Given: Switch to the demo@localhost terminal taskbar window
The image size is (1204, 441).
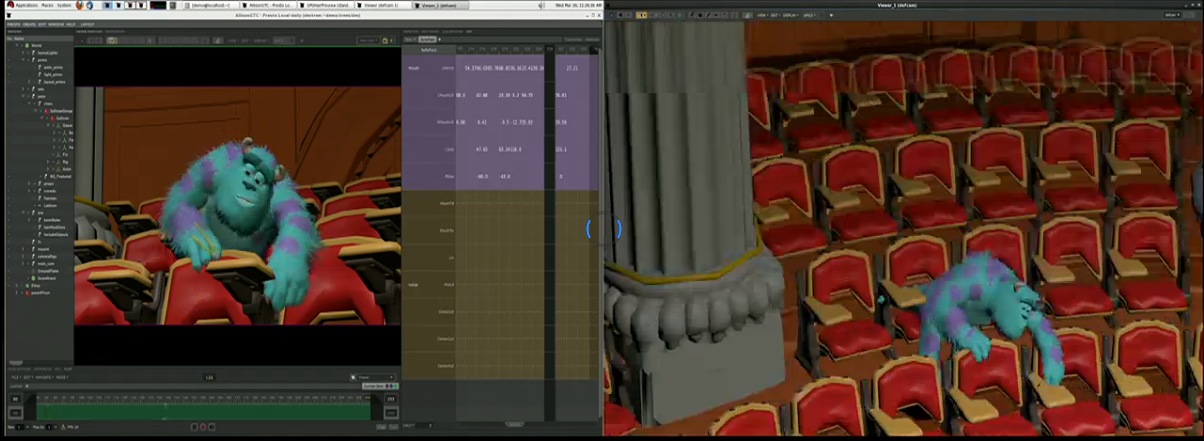Looking at the screenshot, I should [211, 5].
